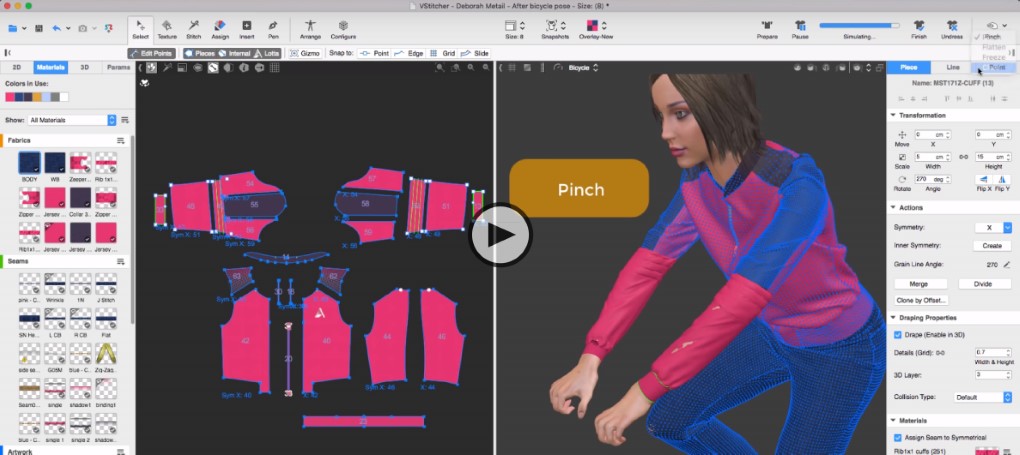
Task: Click the edit grain line angle pencil
Action: [x=1007, y=265]
